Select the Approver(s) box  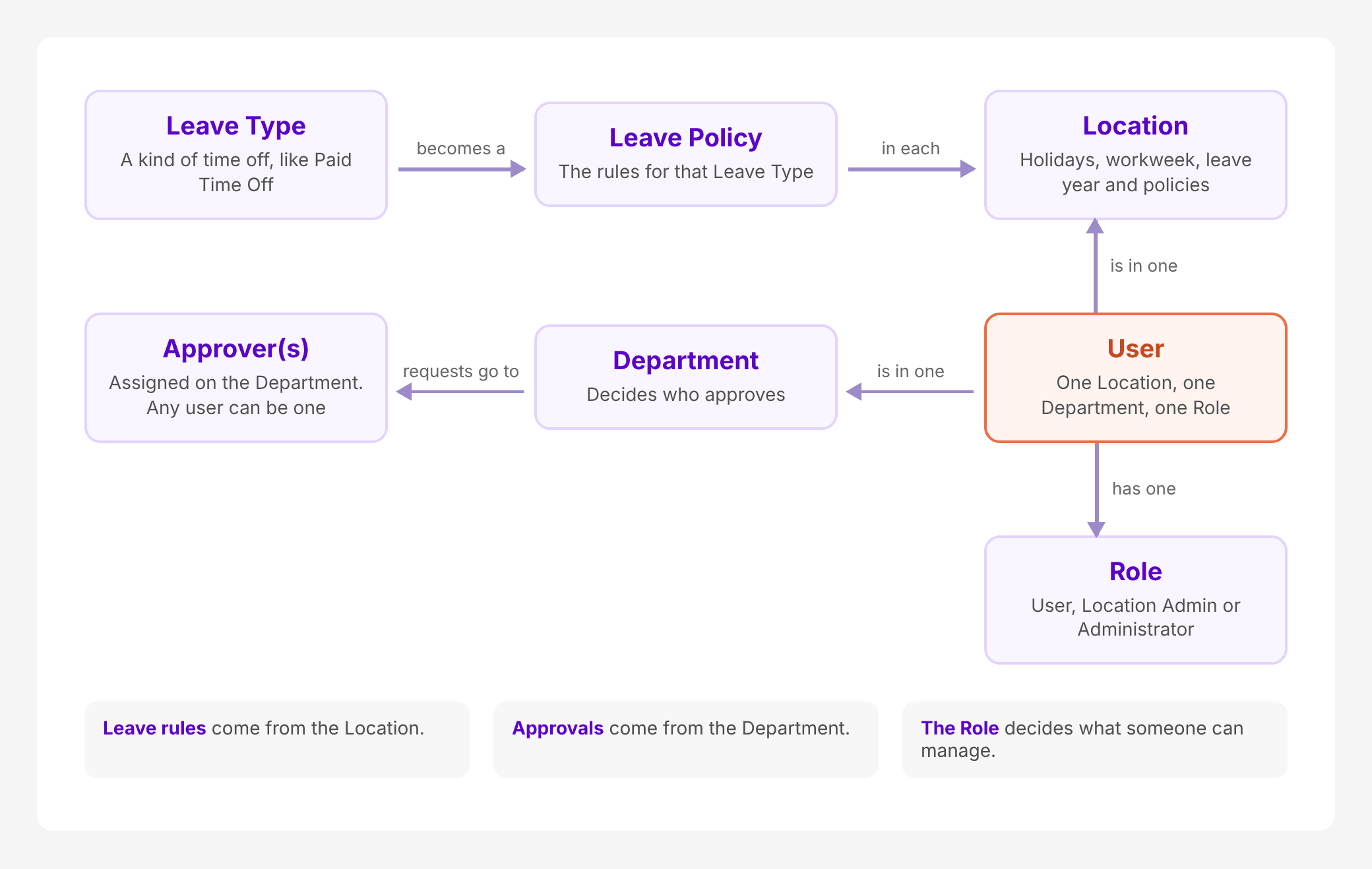click(x=236, y=378)
